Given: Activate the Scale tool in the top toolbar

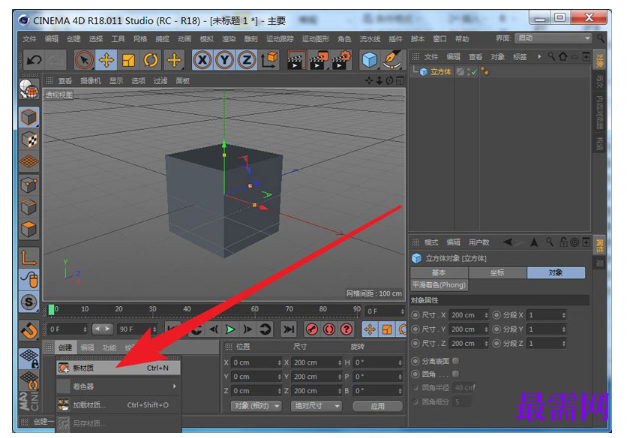Looking at the screenshot, I should [128, 60].
